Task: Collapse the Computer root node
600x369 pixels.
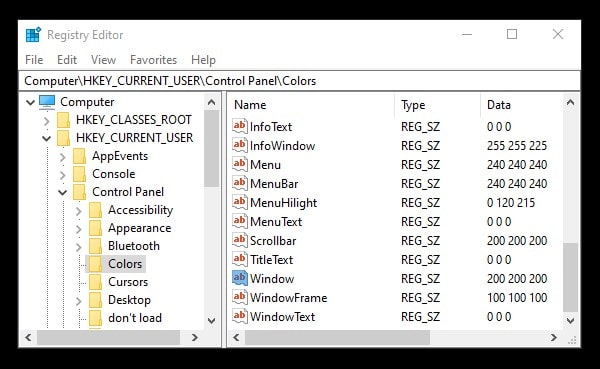Action: point(30,102)
